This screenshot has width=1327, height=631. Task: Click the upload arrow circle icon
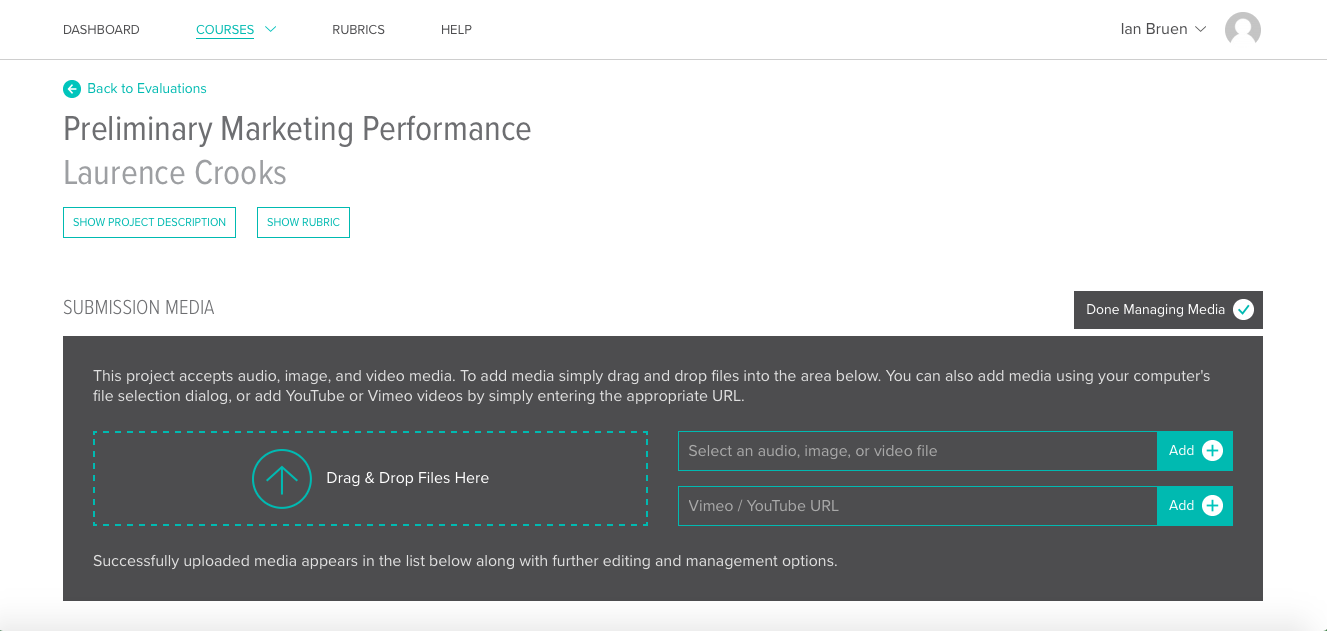(x=282, y=479)
